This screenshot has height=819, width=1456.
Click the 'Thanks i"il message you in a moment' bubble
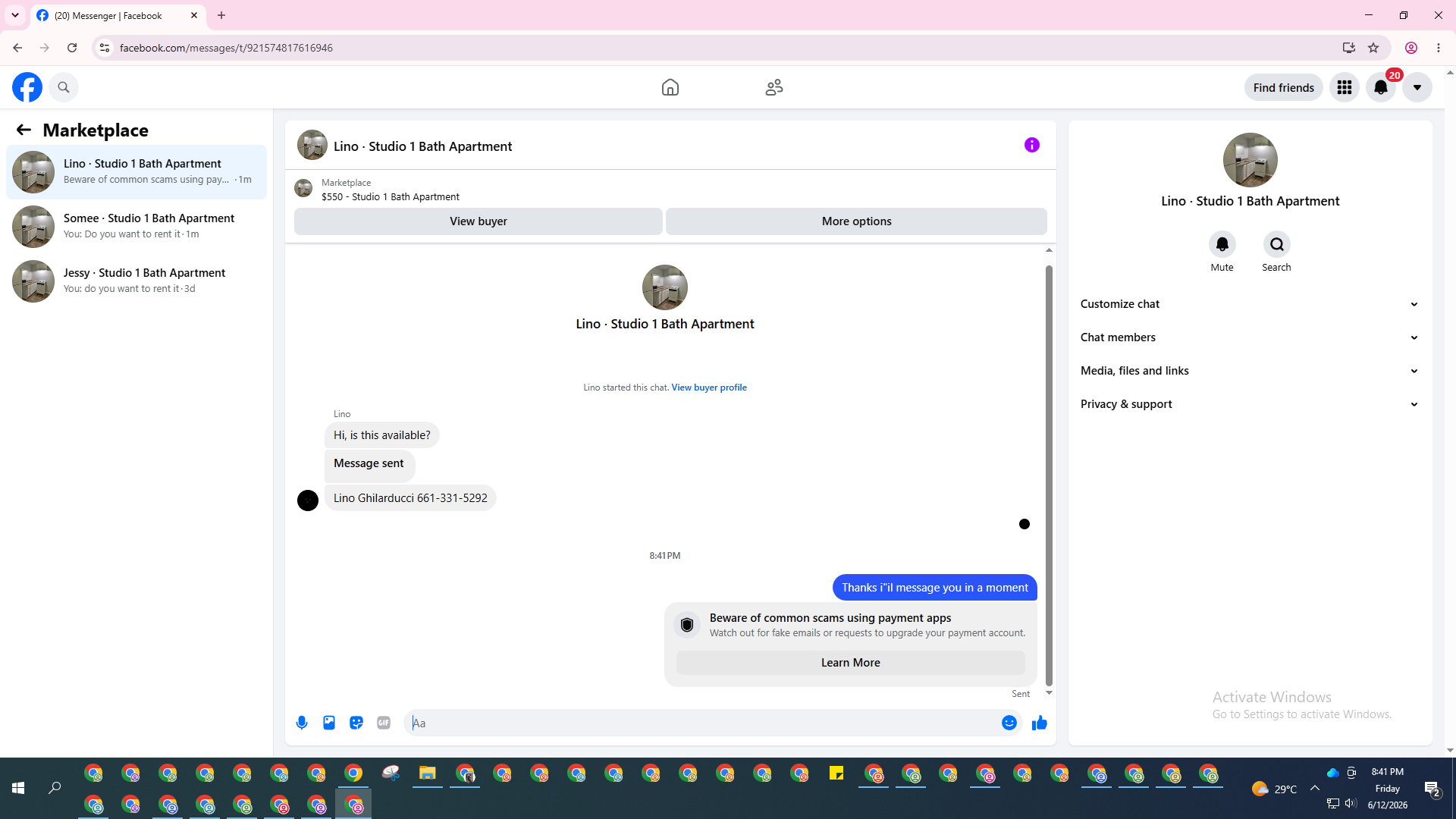(x=934, y=588)
